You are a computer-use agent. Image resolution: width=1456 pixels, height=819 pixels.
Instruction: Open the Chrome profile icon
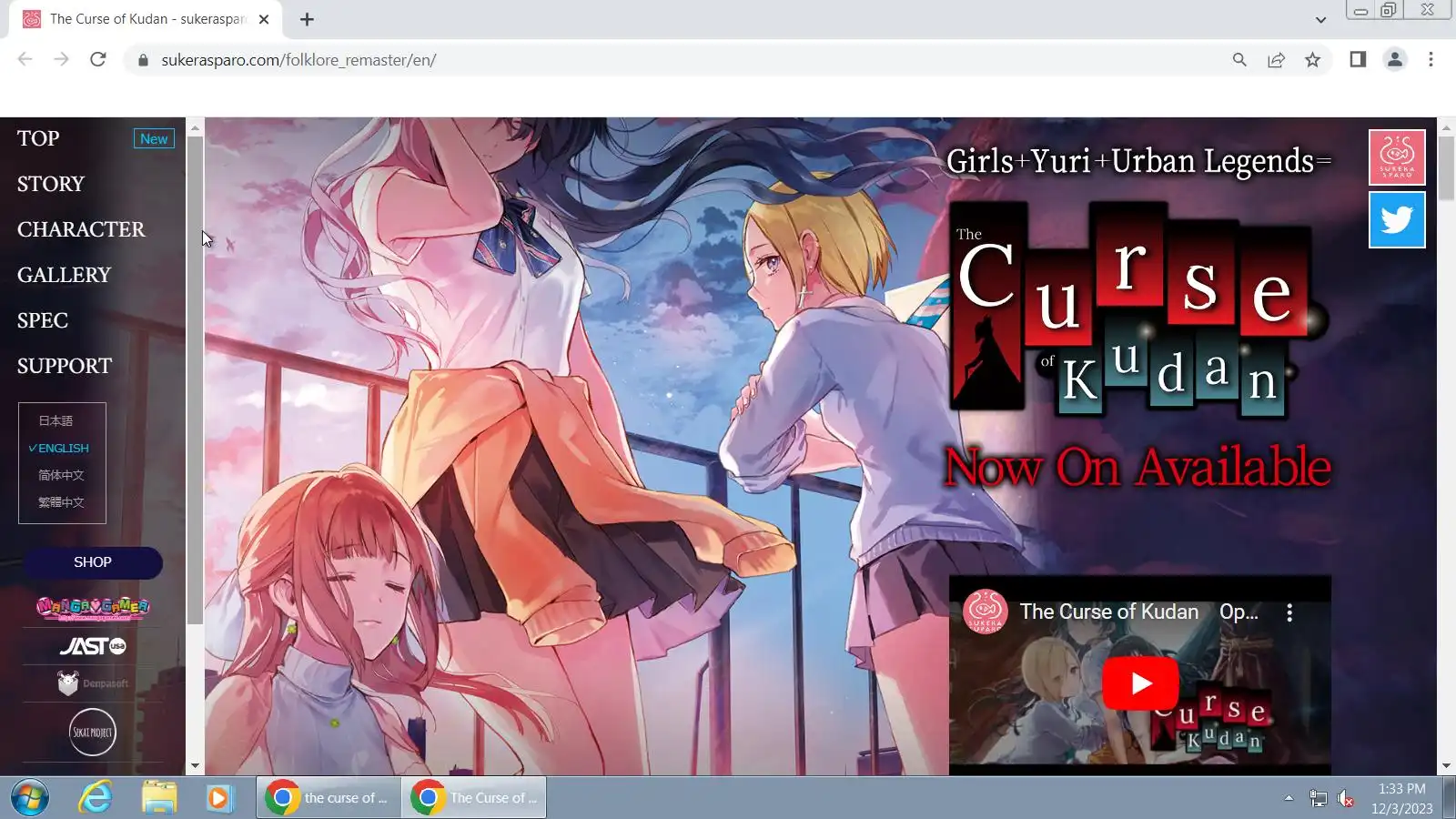point(1394,59)
